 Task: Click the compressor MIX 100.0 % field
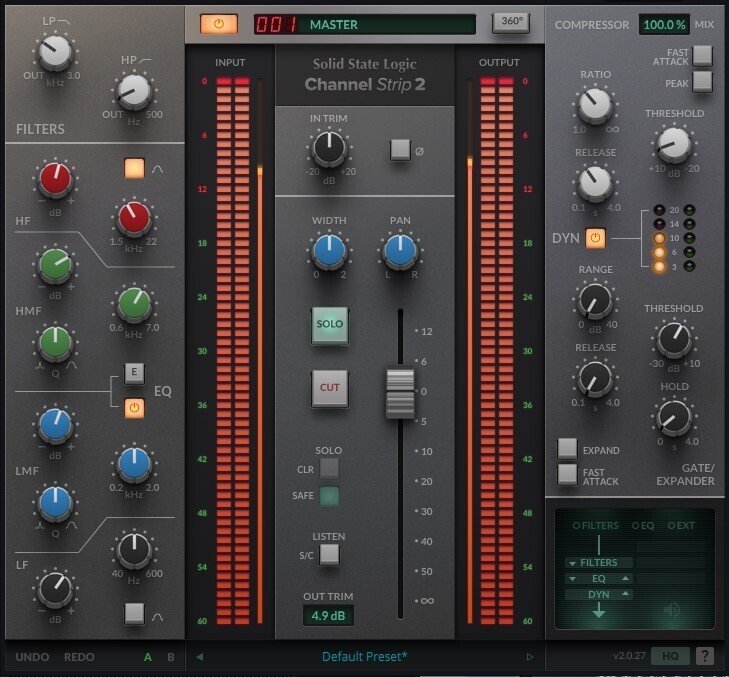click(664, 25)
